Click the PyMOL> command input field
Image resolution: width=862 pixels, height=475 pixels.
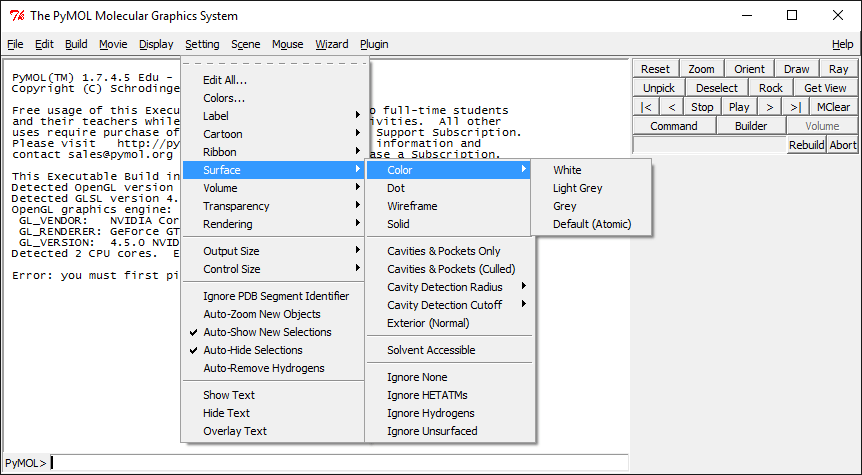(339, 463)
